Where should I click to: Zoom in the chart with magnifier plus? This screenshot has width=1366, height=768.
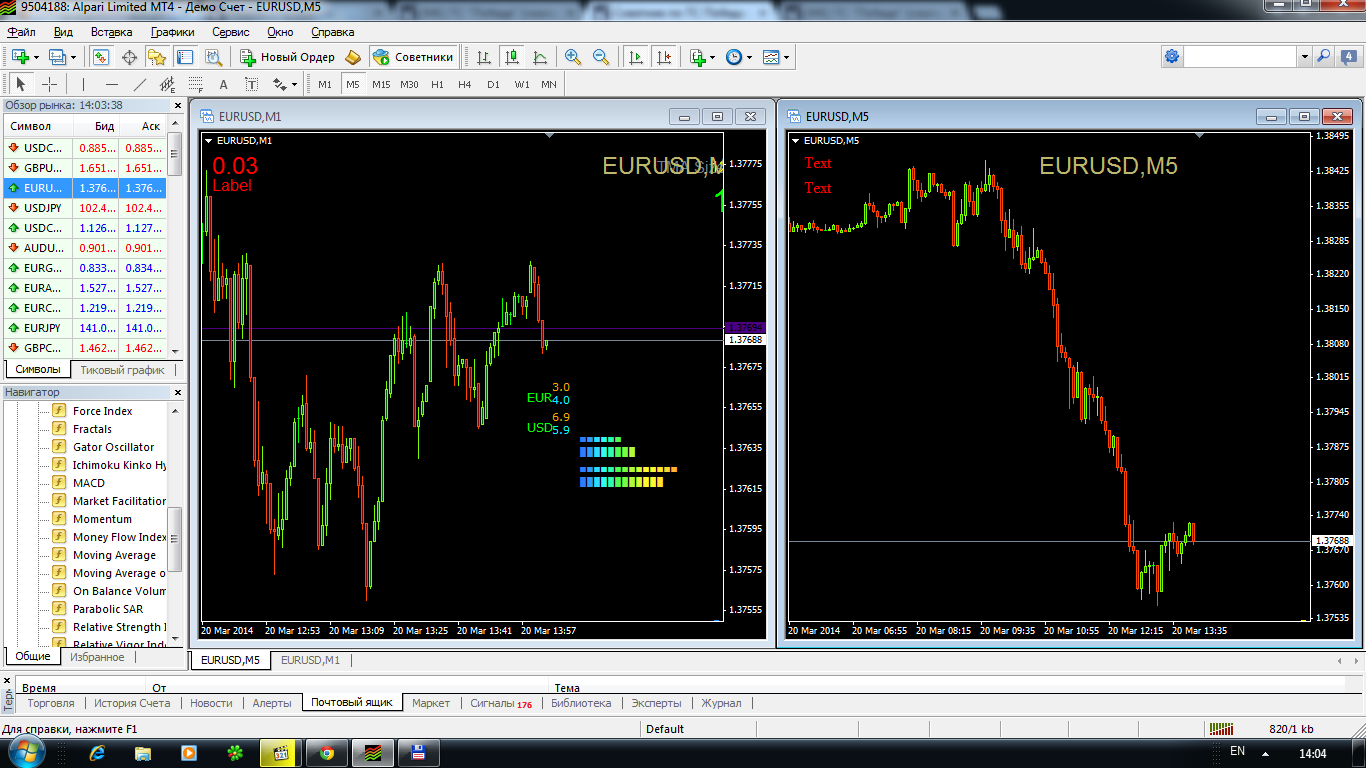573,57
